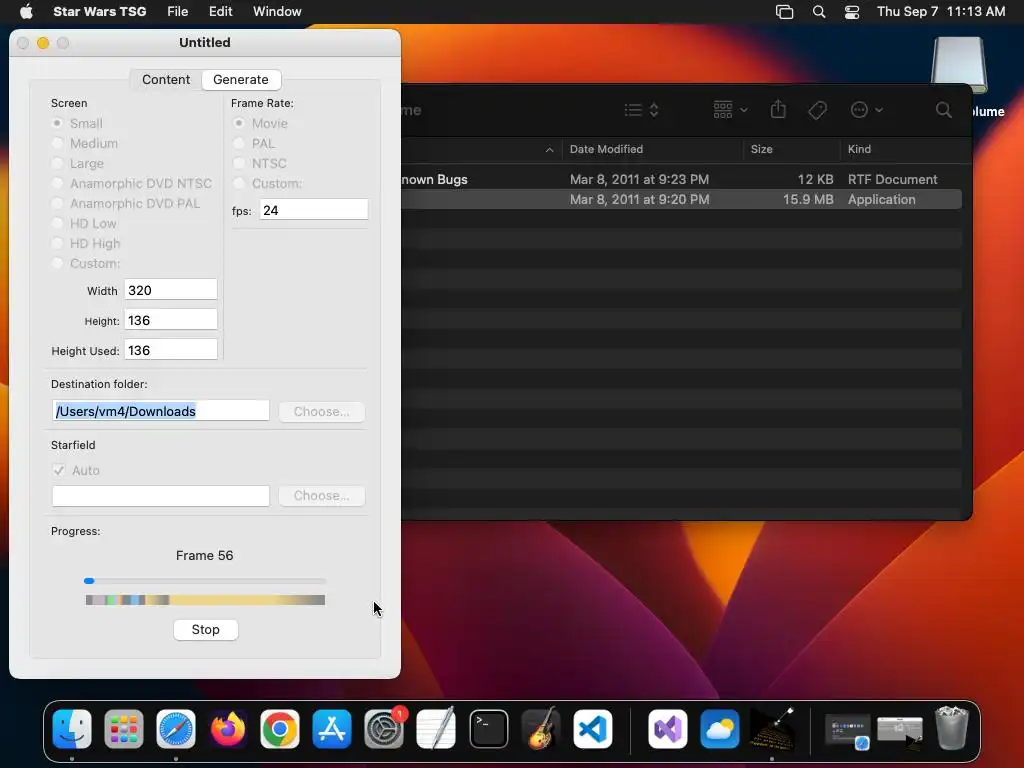
Task: Switch to the Content tab
Action: coord(166,80)
